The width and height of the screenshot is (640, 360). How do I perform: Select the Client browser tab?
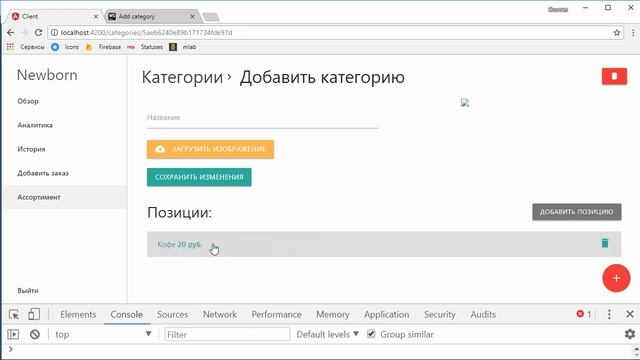click(x=53, y=17)
